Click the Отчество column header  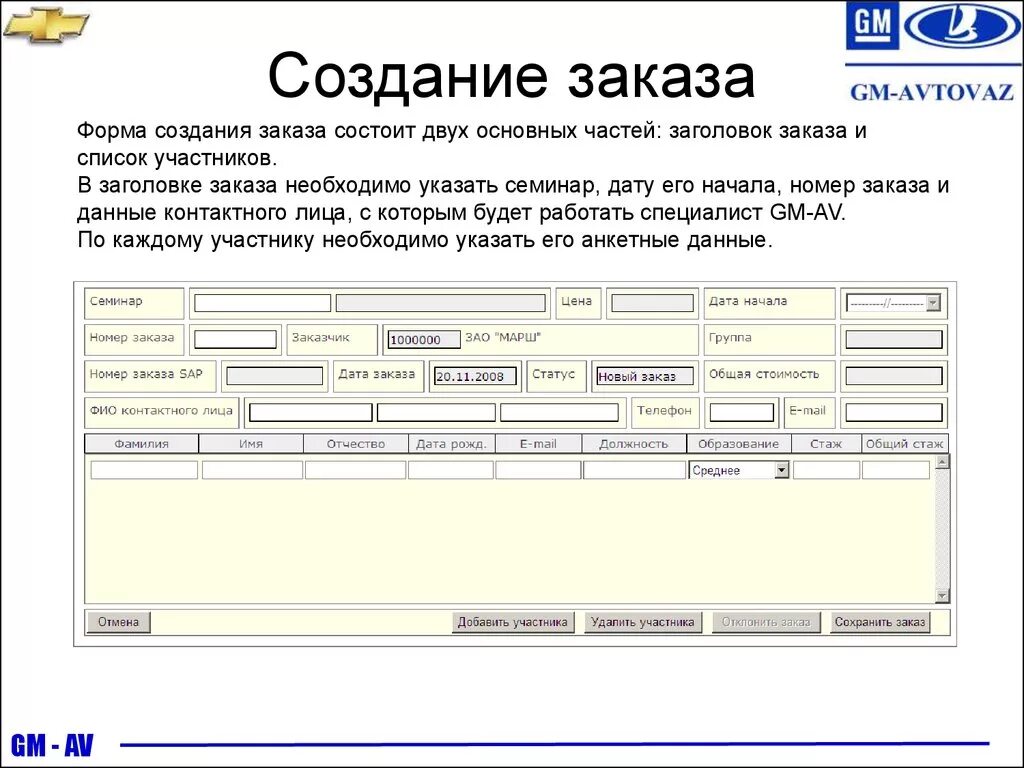tap(356, 444)
